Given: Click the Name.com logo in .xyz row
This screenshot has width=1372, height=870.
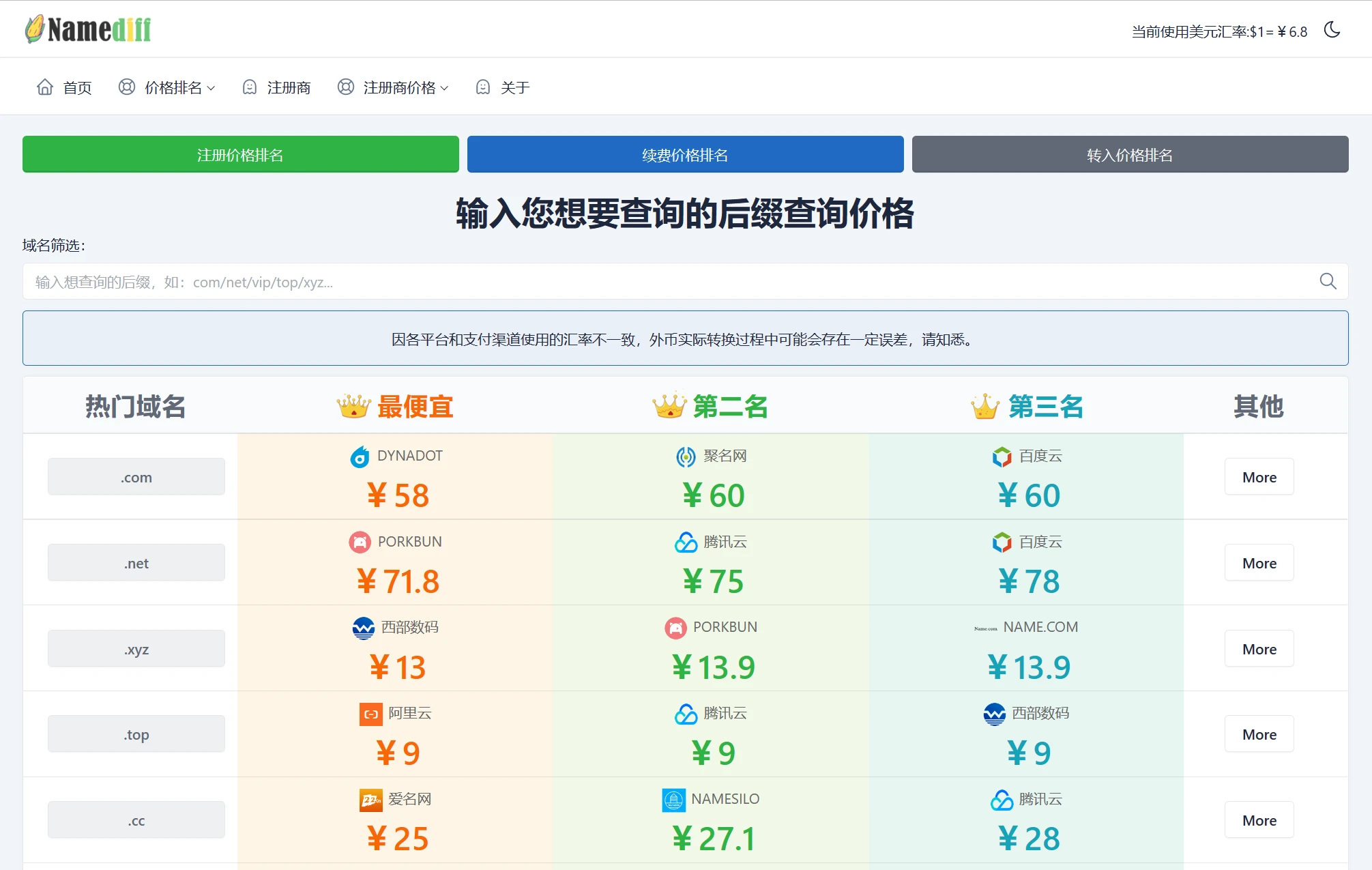Looking at the screenshot, I should 986,628.
